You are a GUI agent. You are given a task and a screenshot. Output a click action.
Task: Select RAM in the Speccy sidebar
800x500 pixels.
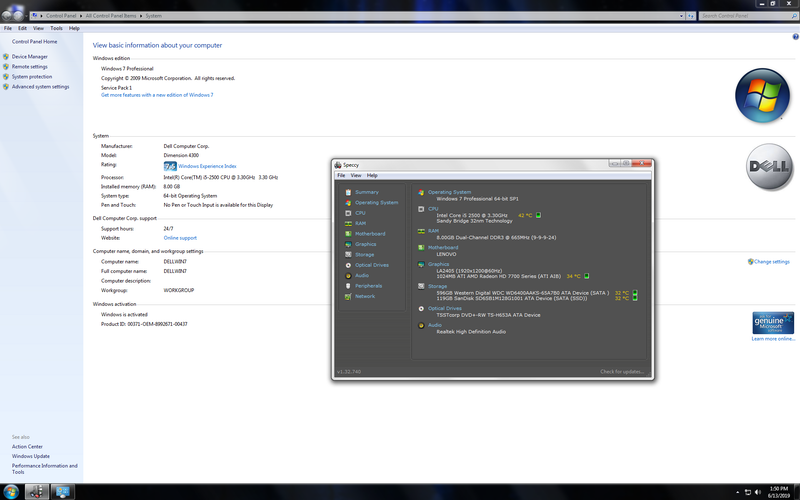[360, 223]
